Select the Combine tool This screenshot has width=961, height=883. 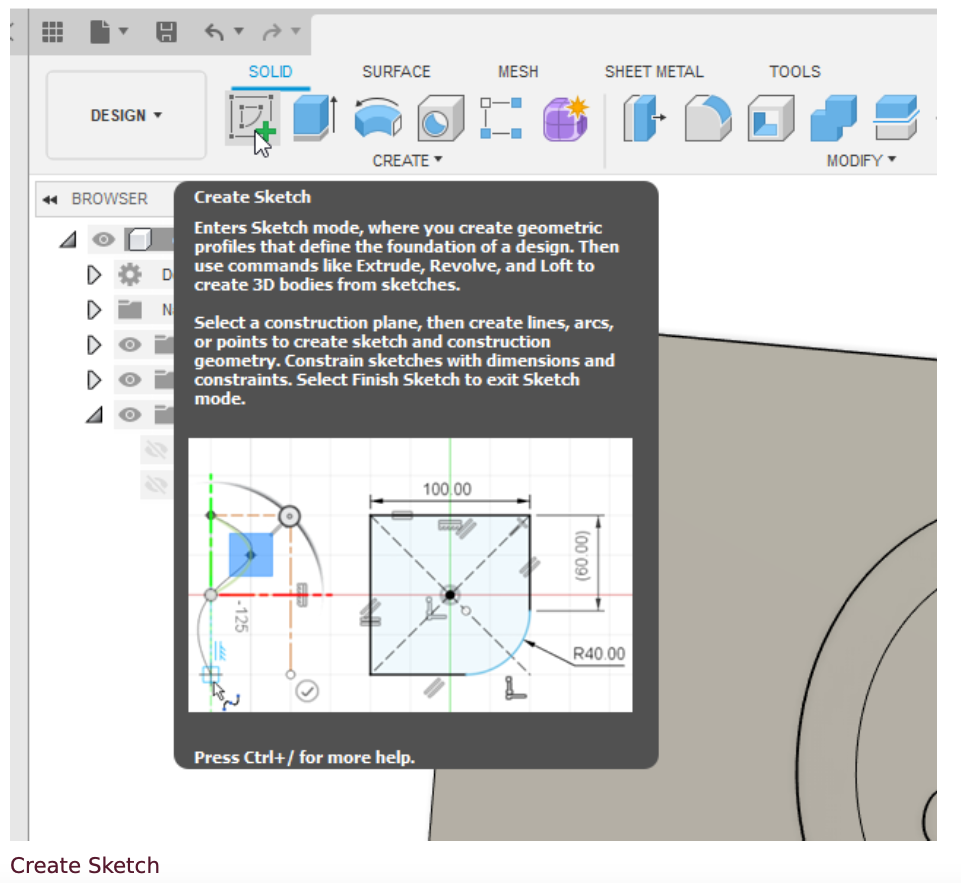(834, 118)
